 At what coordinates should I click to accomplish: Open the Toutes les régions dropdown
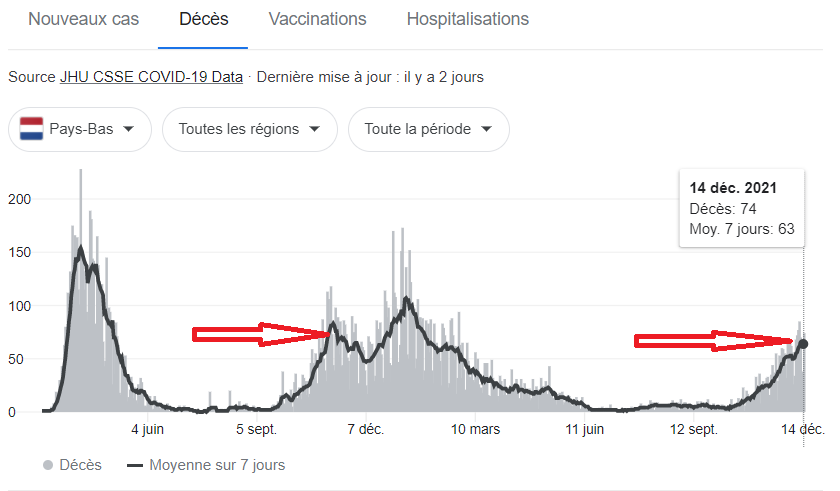(x=249, y=129)
